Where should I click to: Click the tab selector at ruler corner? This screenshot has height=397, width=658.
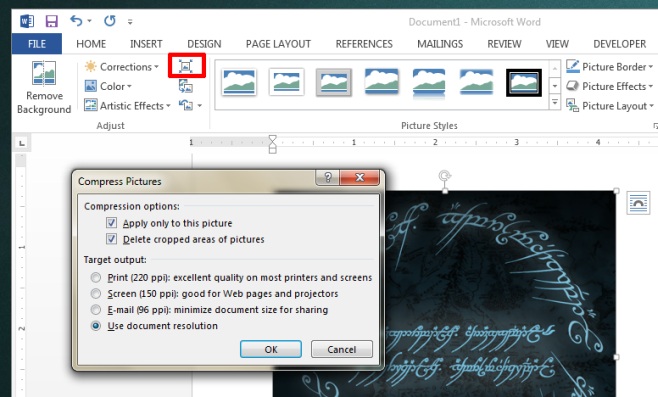(22, 143)
